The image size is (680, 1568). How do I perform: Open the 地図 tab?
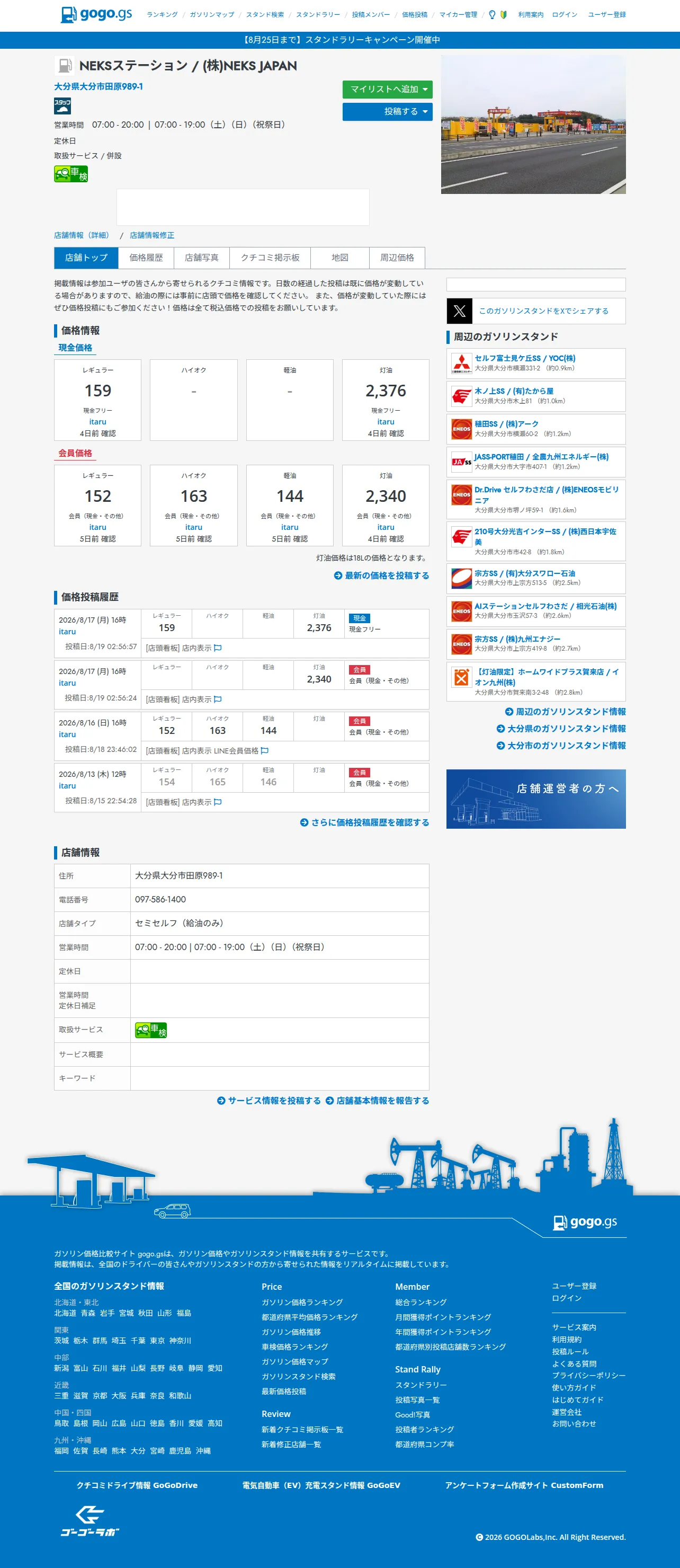340,258
